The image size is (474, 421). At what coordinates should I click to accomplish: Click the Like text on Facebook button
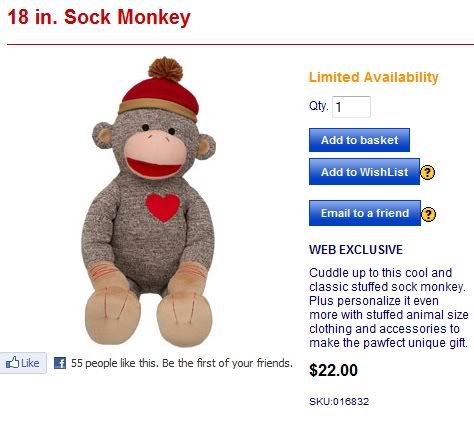pyautogui.click(x=30, y=363)
